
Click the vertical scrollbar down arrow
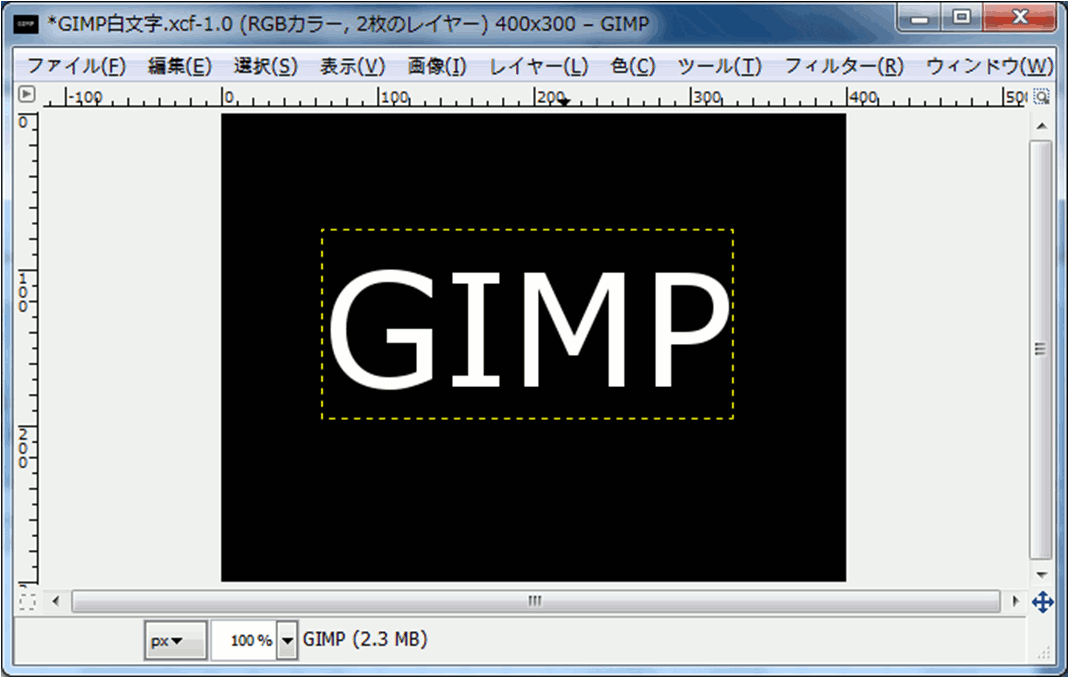(x=1041, y=575)
